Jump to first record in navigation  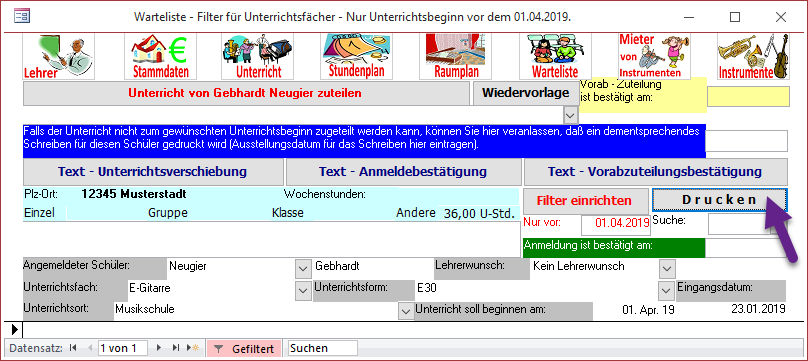(x=73, y=348)
